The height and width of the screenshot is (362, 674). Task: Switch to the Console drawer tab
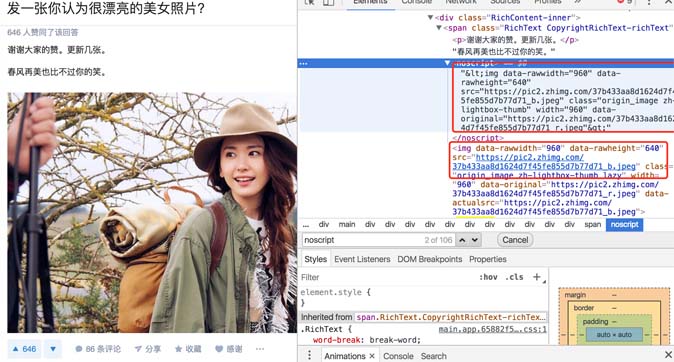[x=398, y=356]
